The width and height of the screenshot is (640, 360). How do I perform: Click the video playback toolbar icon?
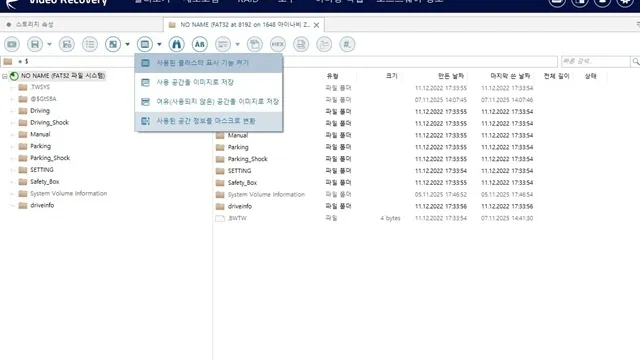[x=12, y=44]
